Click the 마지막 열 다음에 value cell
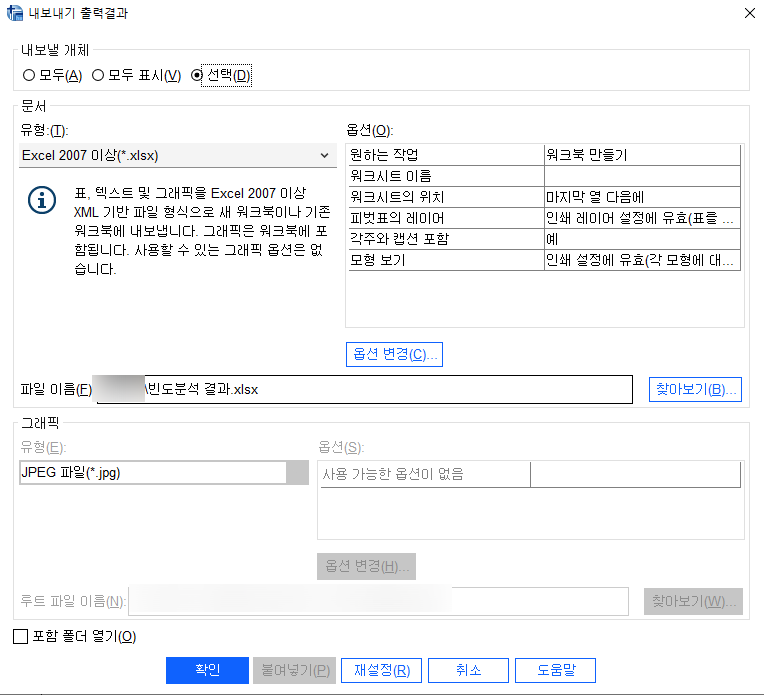 click(642, 197)
